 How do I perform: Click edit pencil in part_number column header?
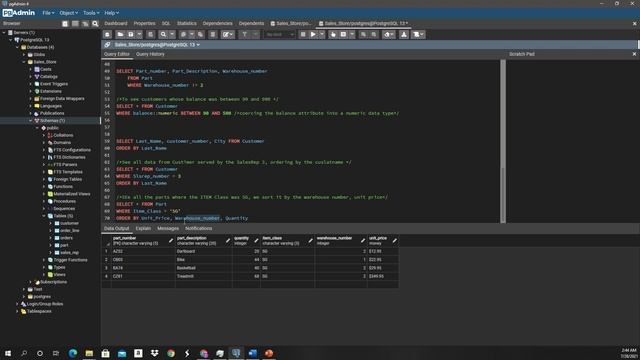click(171, 241)
